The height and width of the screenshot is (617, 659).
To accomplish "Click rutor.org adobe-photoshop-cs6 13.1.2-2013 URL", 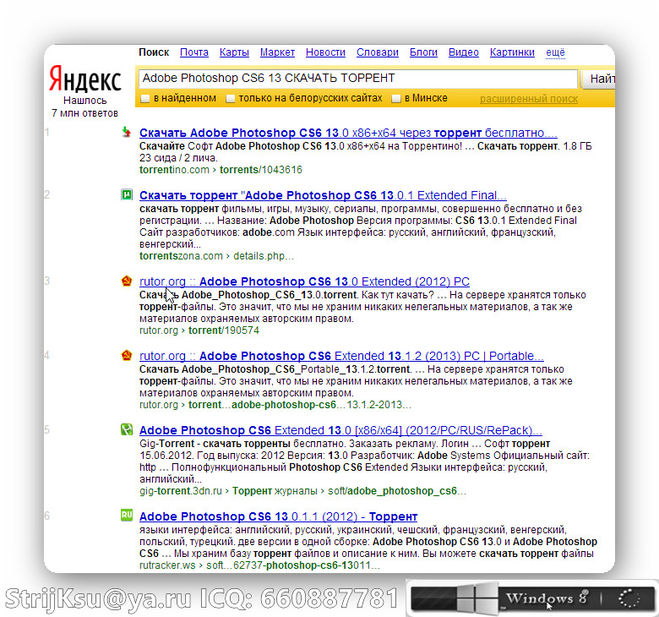I will 275,405.
